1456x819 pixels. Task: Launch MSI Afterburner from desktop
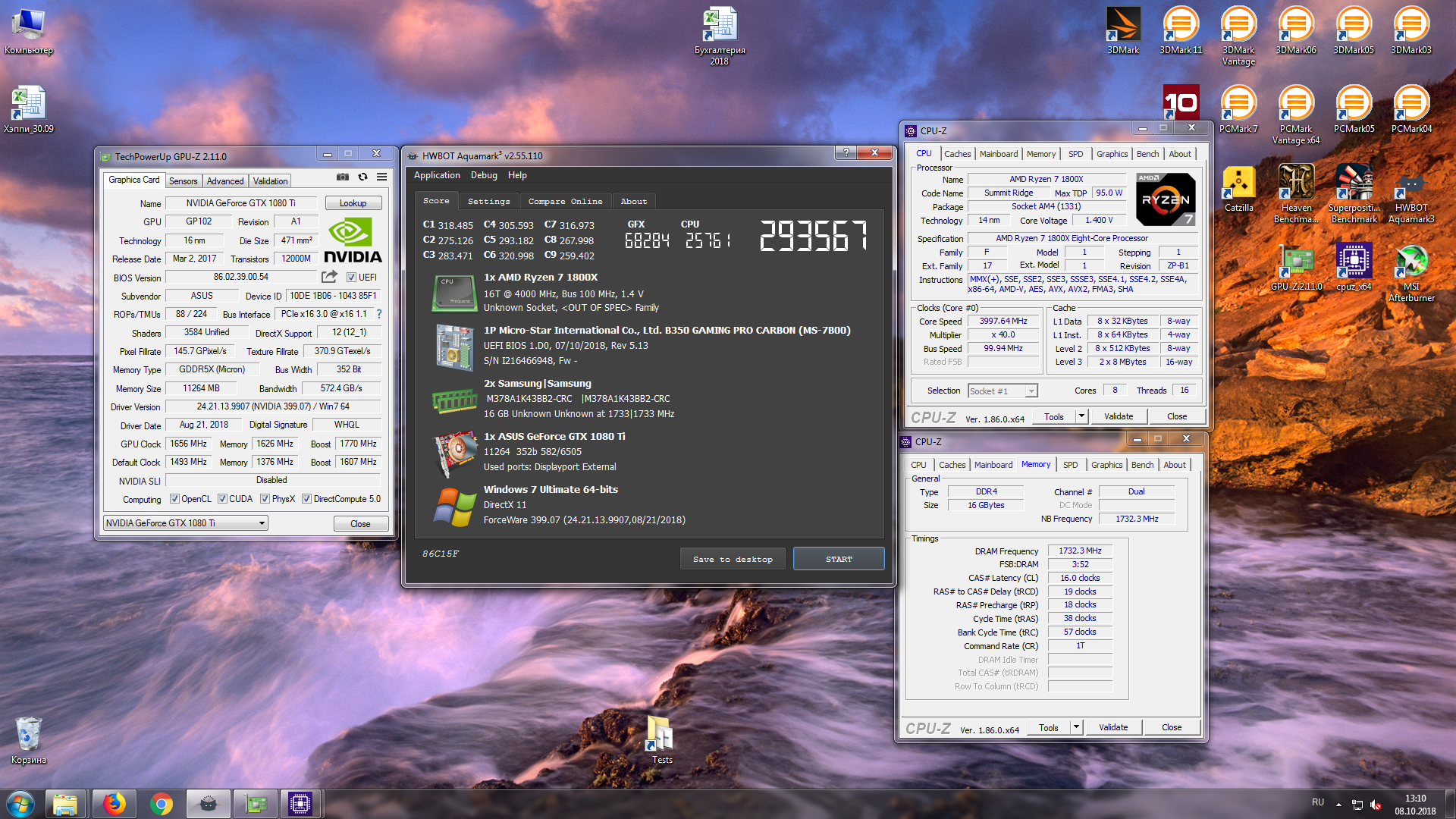pyautogui.click(x=1411, y=271)
